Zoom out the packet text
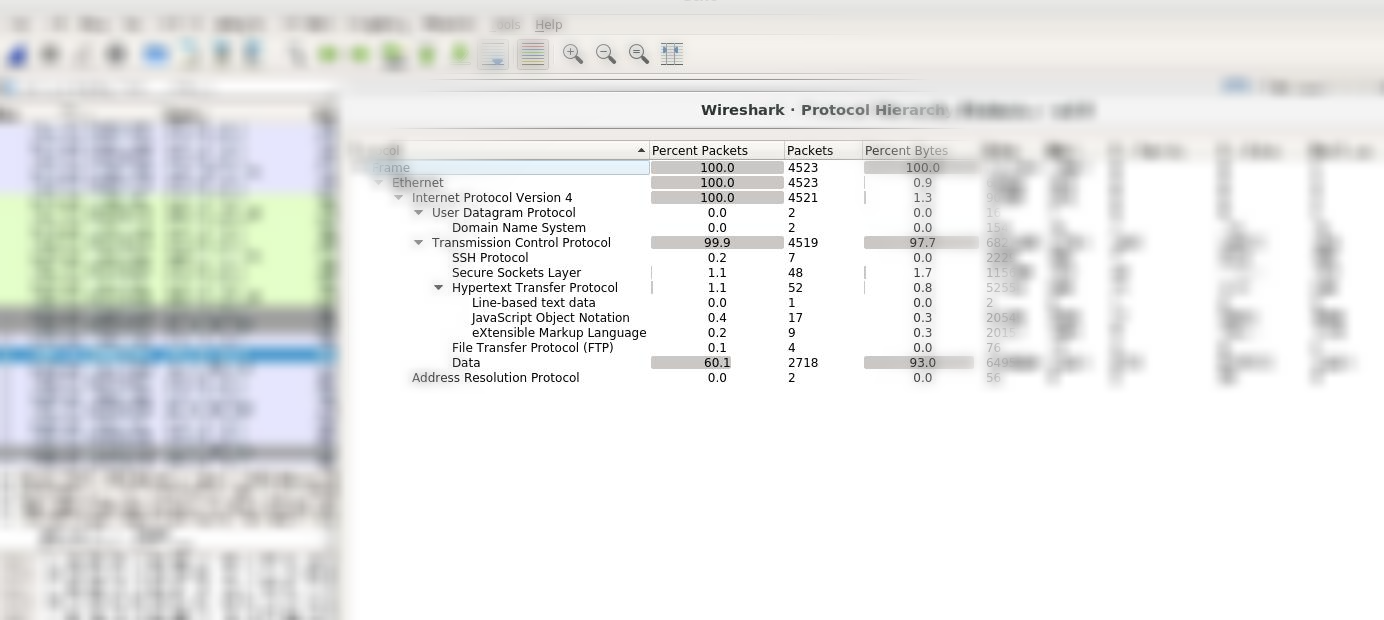This screenshot has width=1384, height=620. point(606,54)
